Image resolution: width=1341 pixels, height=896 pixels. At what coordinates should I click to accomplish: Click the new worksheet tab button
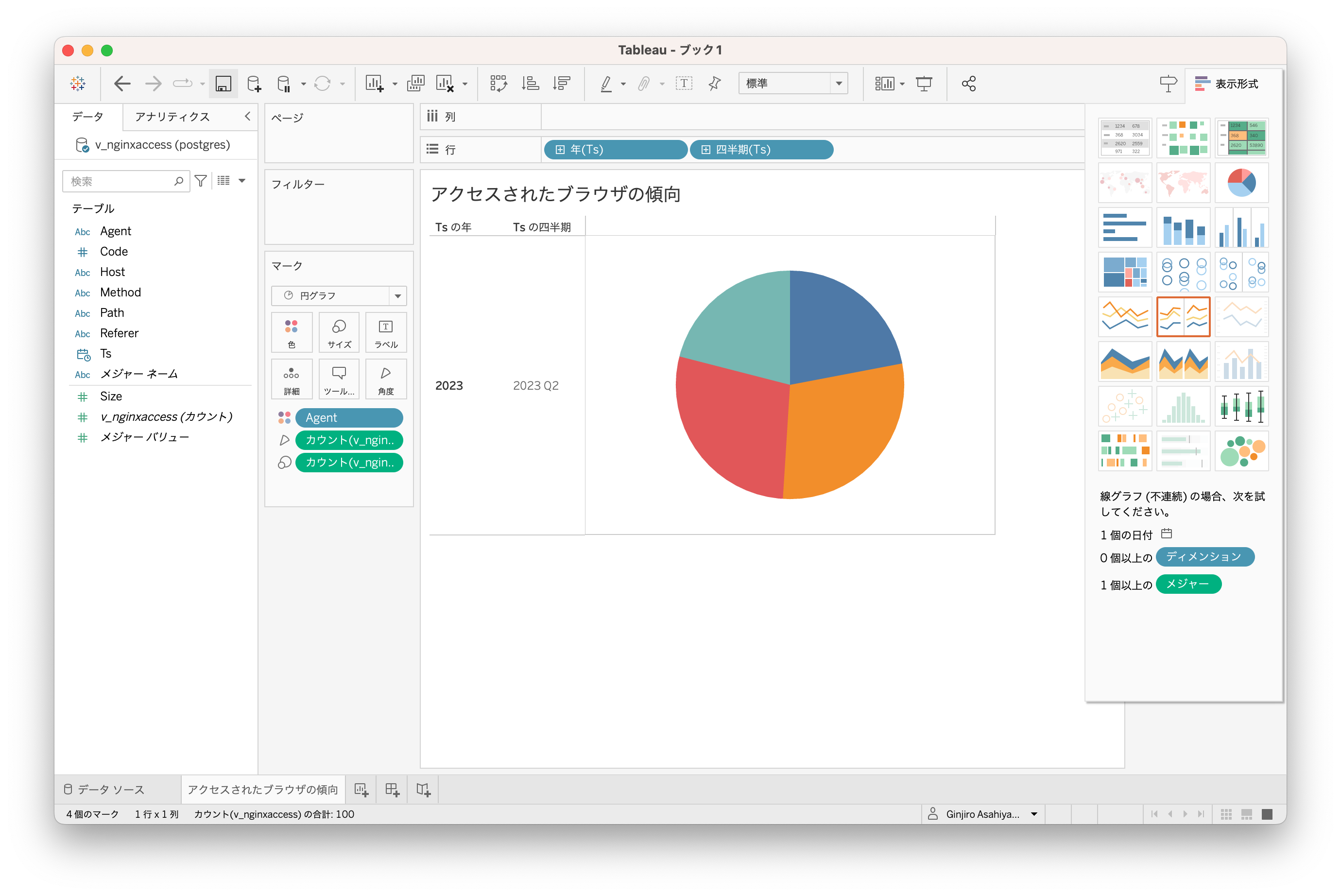(361, 789)
